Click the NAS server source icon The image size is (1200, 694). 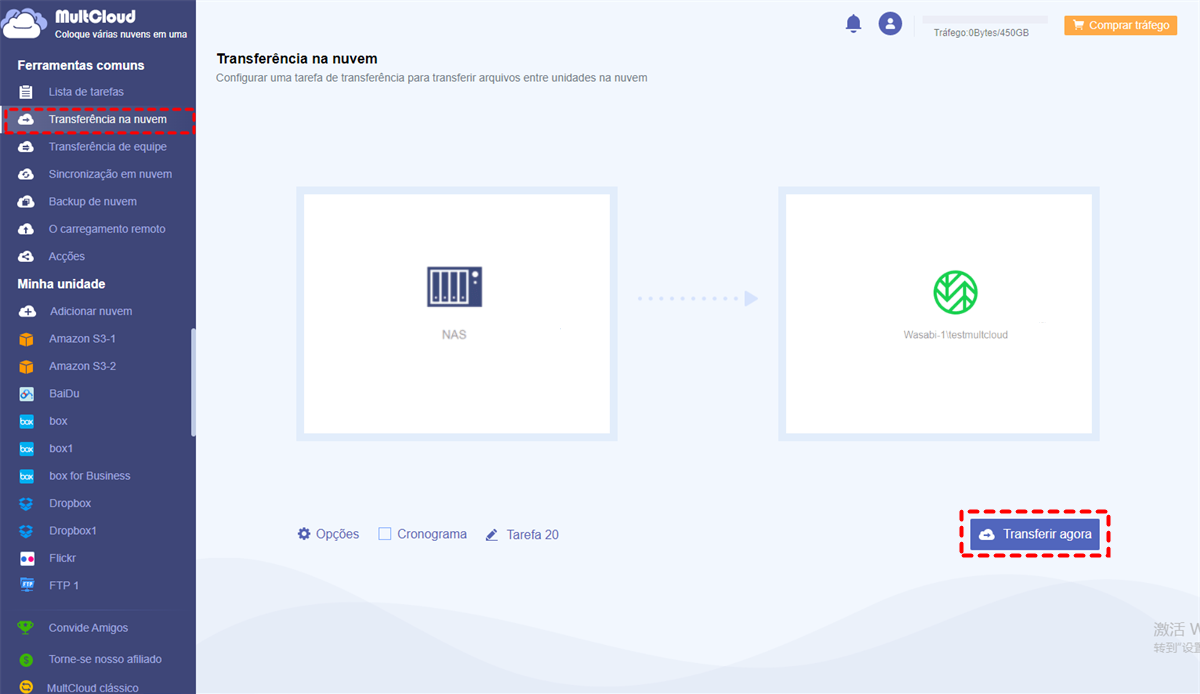tap(454, 286)
